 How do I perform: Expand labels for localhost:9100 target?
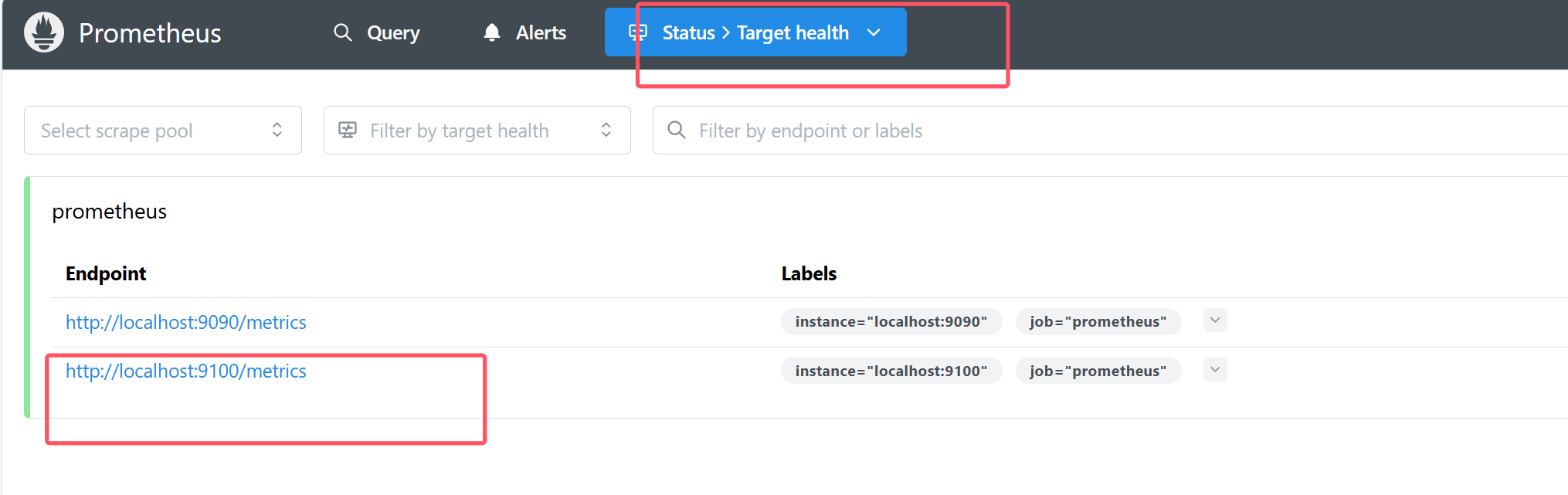(1214, 370)
